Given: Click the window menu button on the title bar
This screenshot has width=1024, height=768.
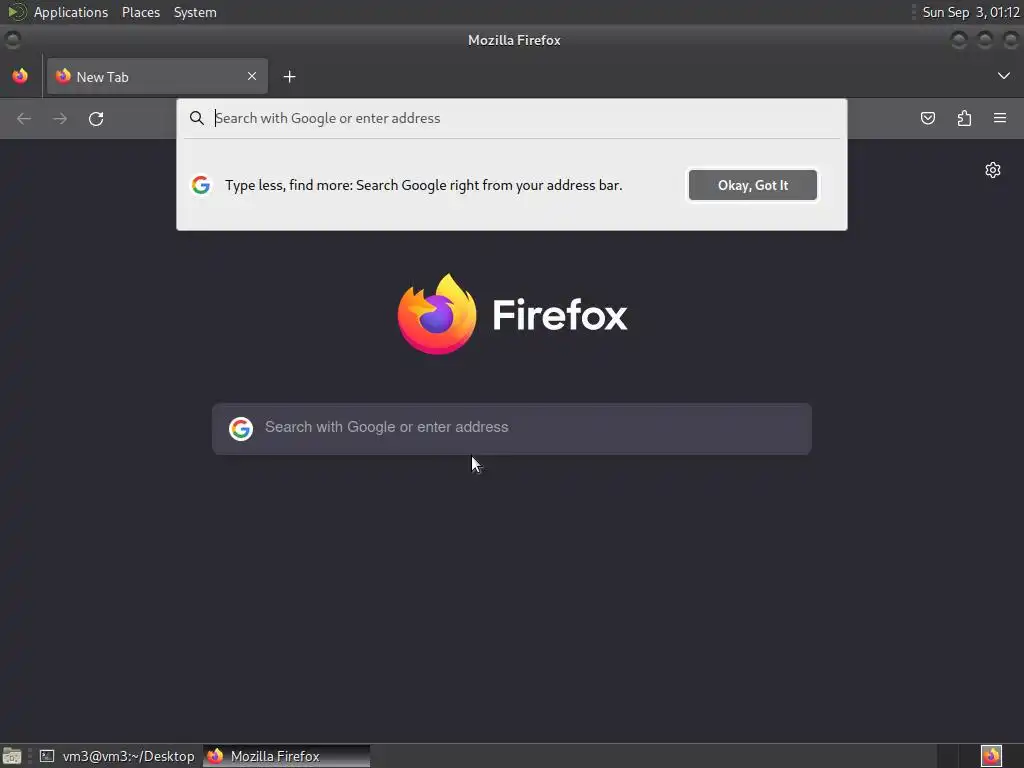Looking at the screenshot, I should pyautogui.click(x=12, y=40).
